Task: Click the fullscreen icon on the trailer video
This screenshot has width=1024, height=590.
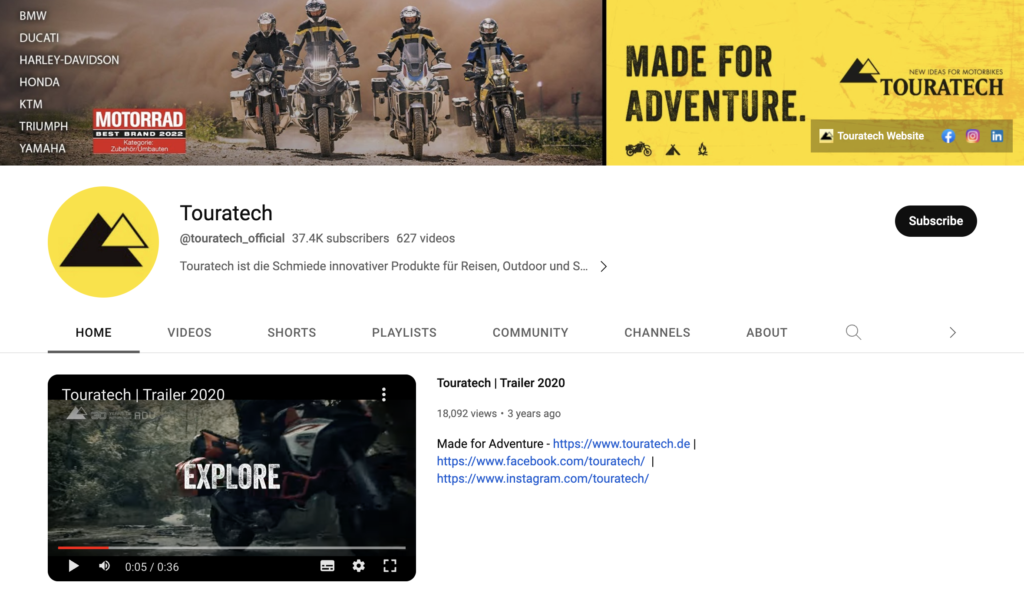Action: (x=390, y=565)
